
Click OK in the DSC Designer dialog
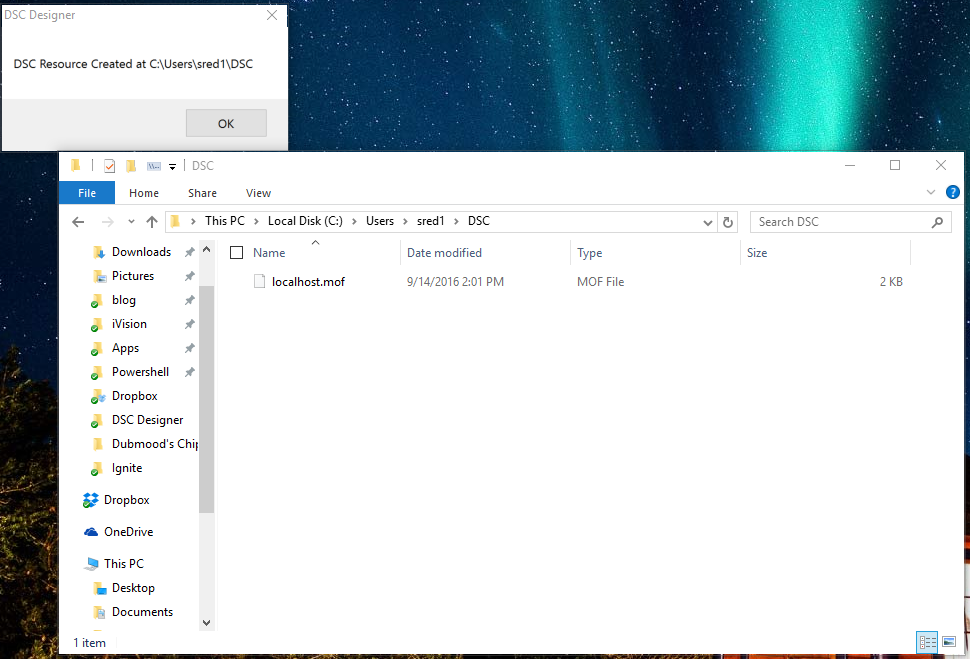[226, 123]
